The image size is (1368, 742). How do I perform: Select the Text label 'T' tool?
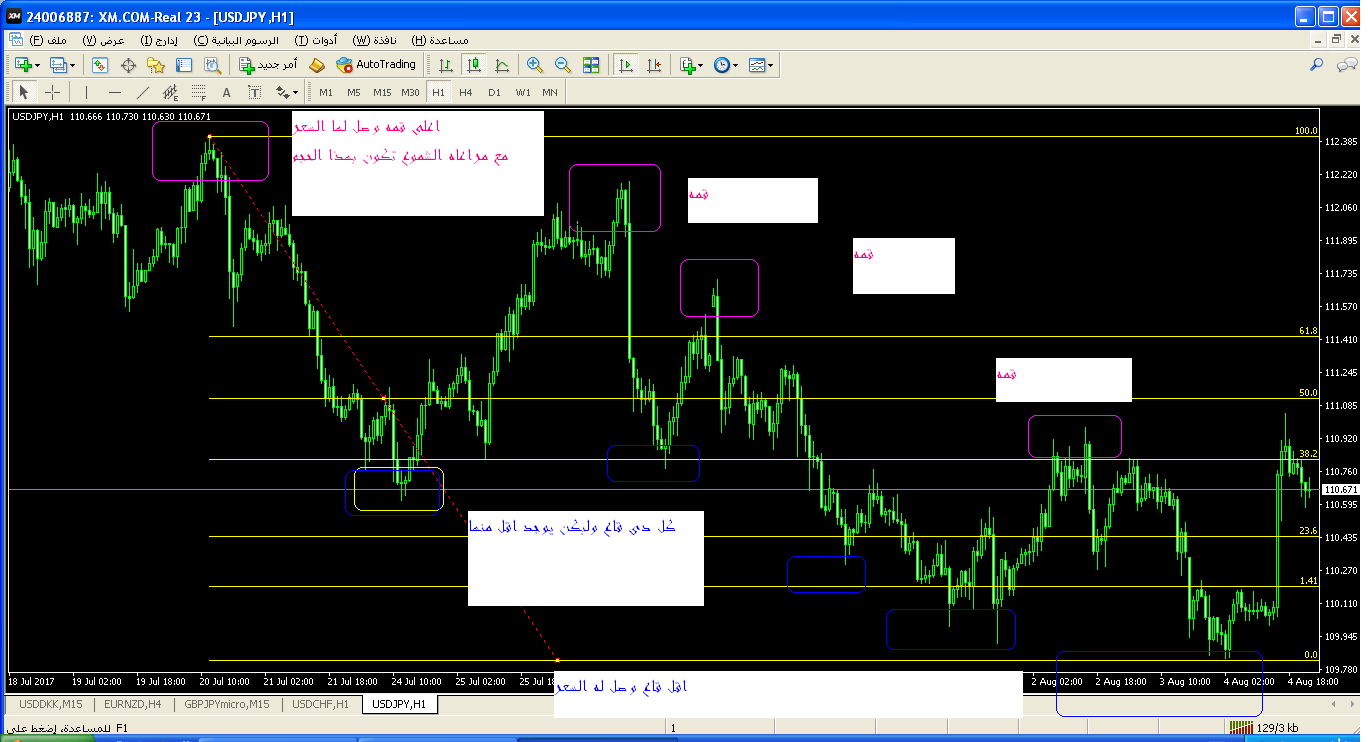254,92
